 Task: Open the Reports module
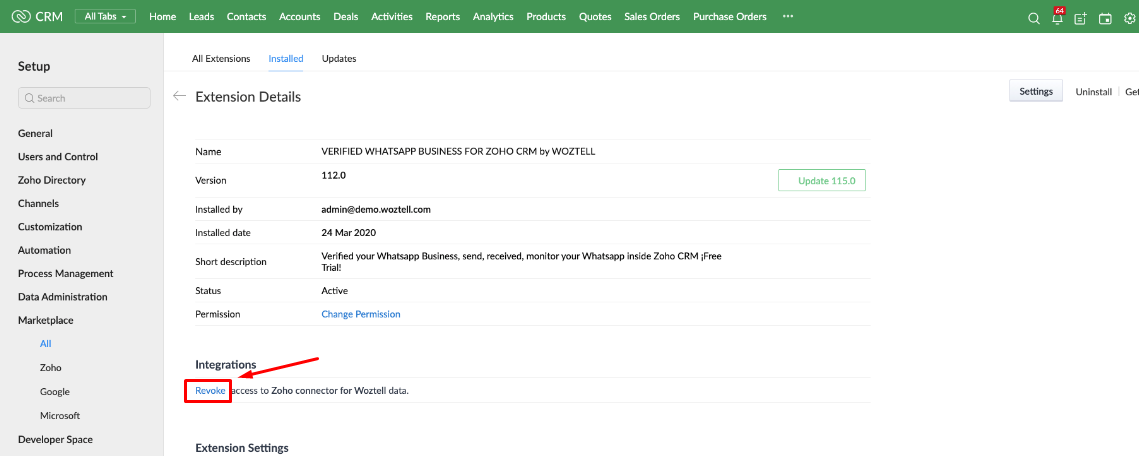click(442, 17)
